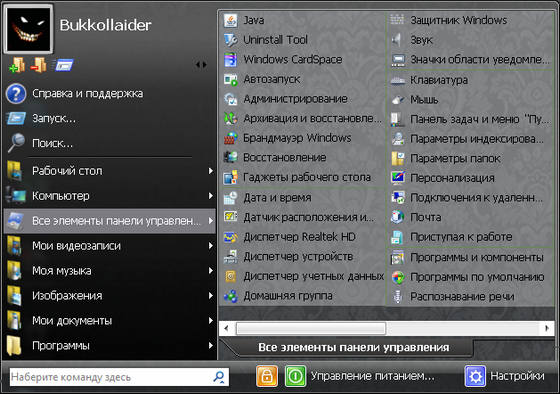Open Параметры индексирования icon
This screenshot has width=560, height=394.
398,139
